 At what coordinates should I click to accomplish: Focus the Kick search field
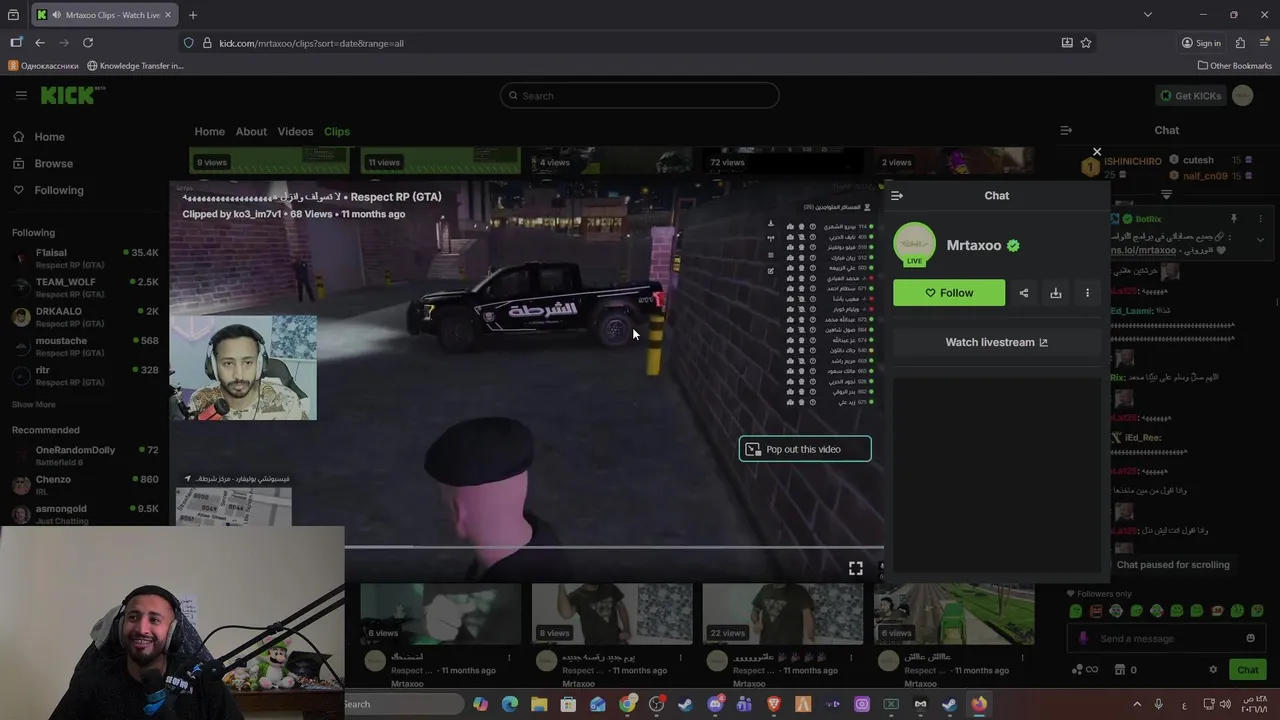640,95
